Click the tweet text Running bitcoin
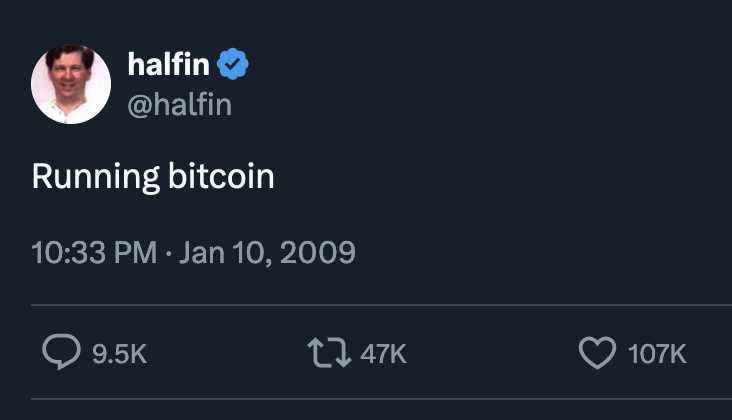 pyautogui.click(x=153, y=176)
